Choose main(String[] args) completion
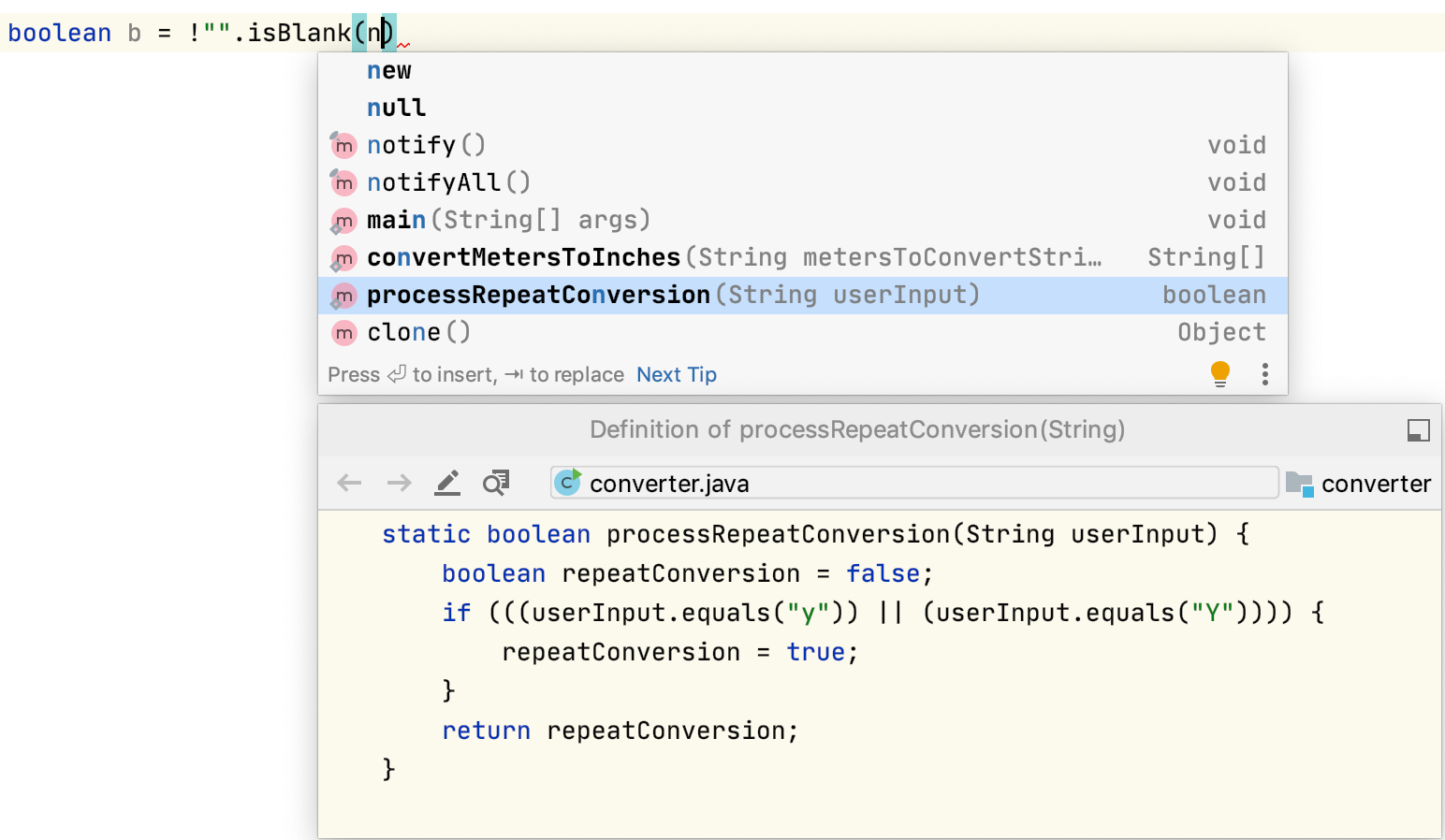This screenshot has width=1445, height=840. click(803, 221)
